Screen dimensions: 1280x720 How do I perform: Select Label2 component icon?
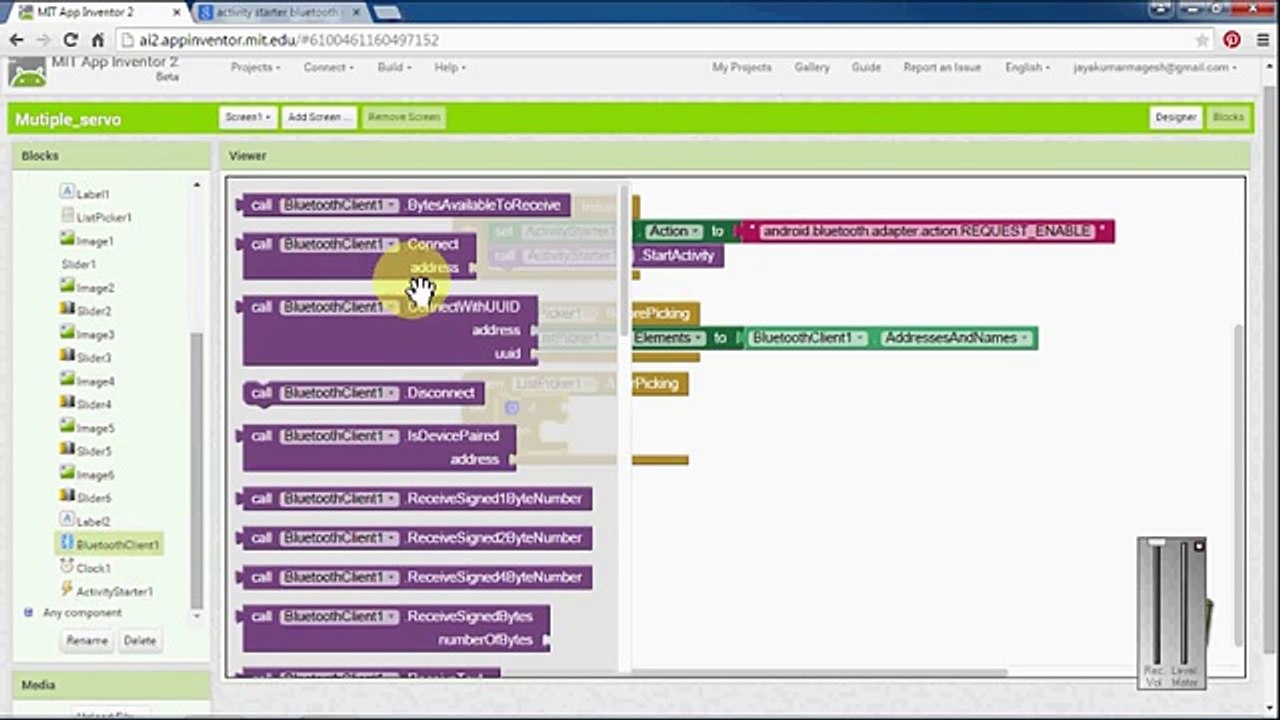[67, 520]
